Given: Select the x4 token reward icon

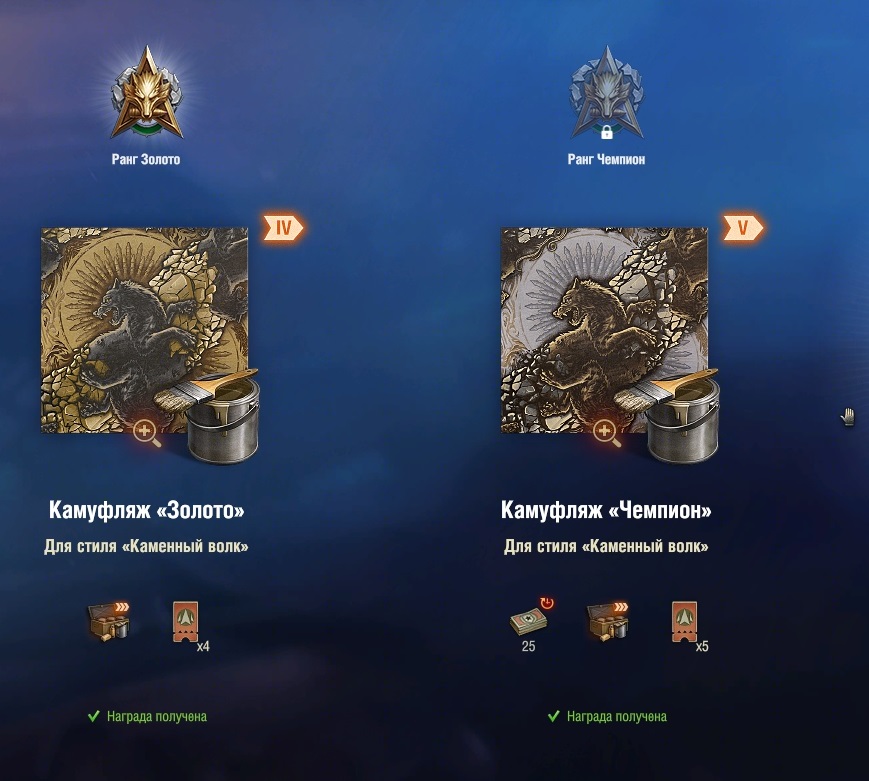Looking at the screenshot, I should pyautogui.click(x=186, y=622).
